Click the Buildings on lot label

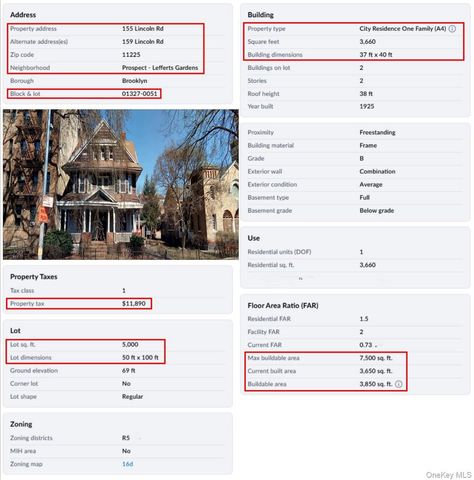269,68
